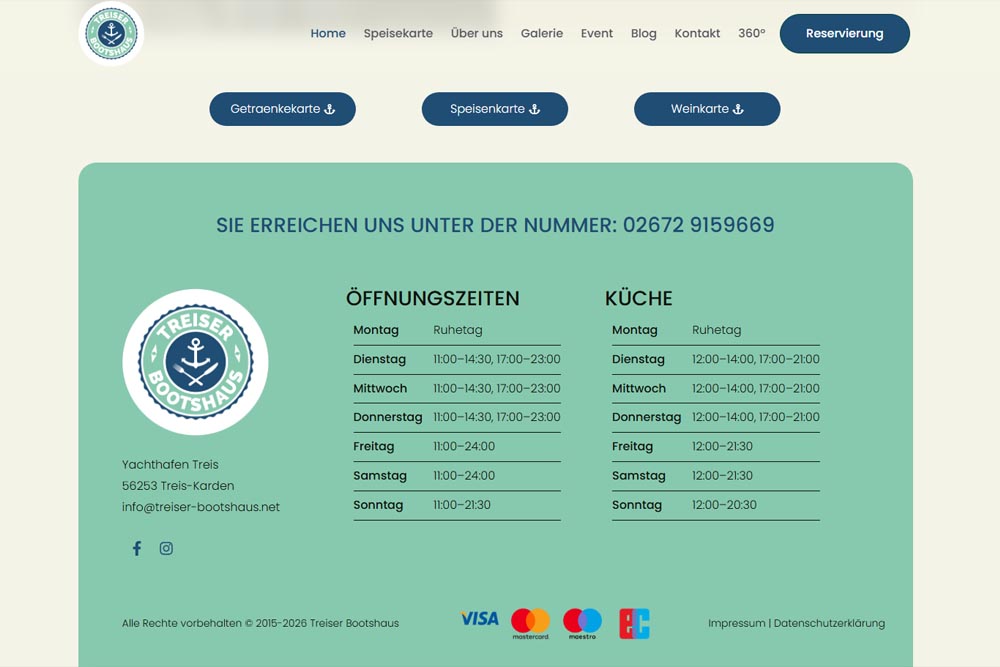Open the Instagram icon link
This screenshot has width=1000, height=667.
coord(166,548)
